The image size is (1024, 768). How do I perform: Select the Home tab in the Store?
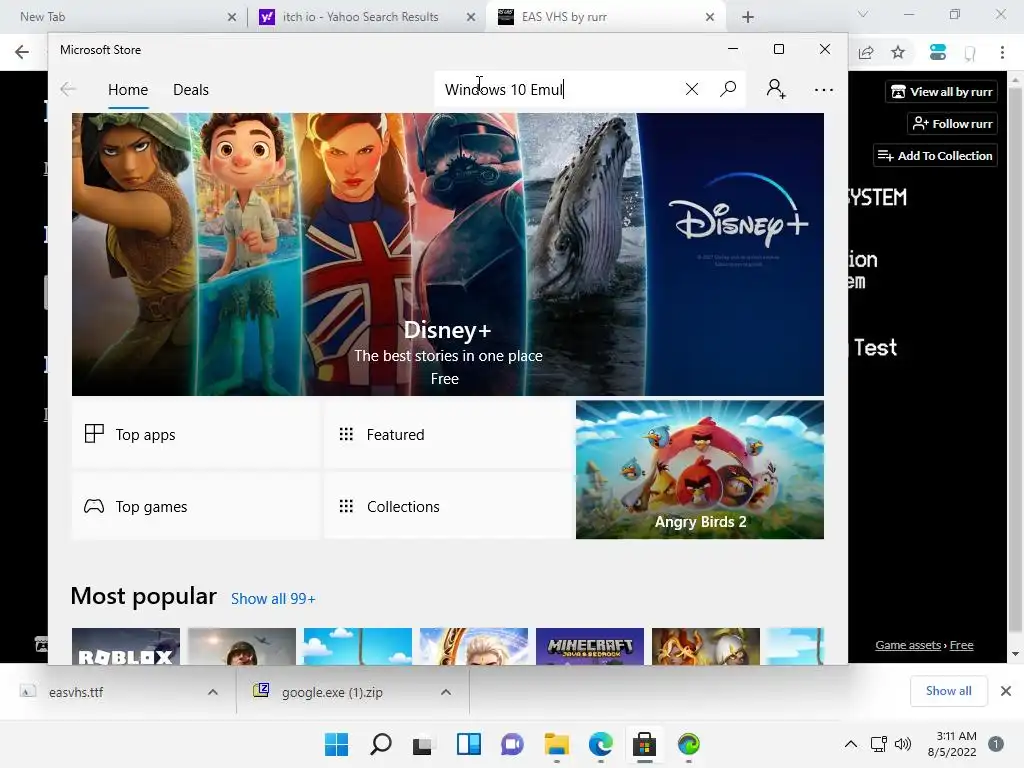click(x=128, y=89)
